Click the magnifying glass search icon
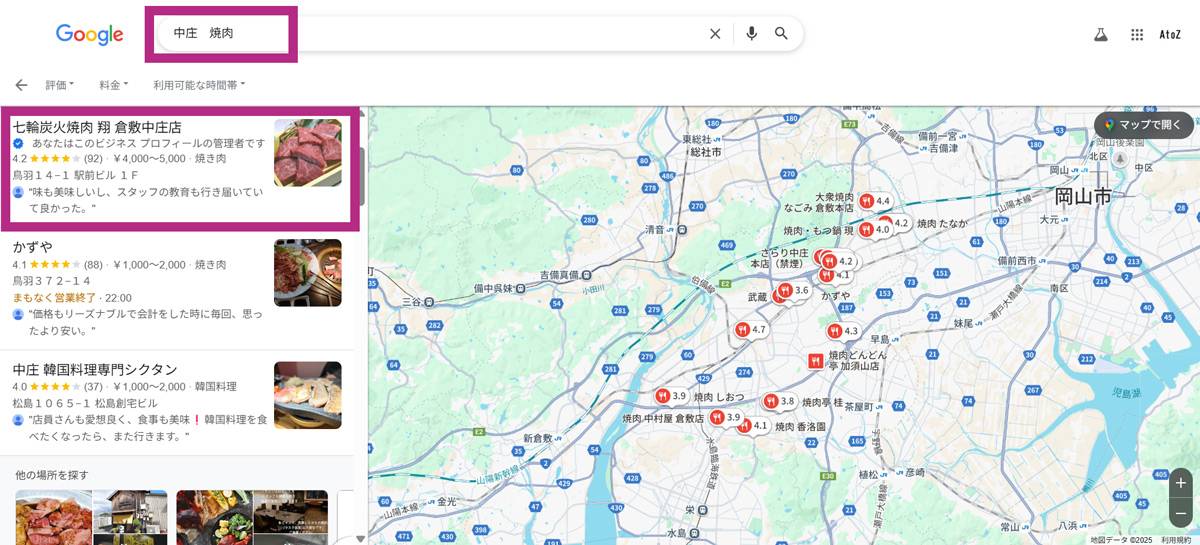 point(781,34)
